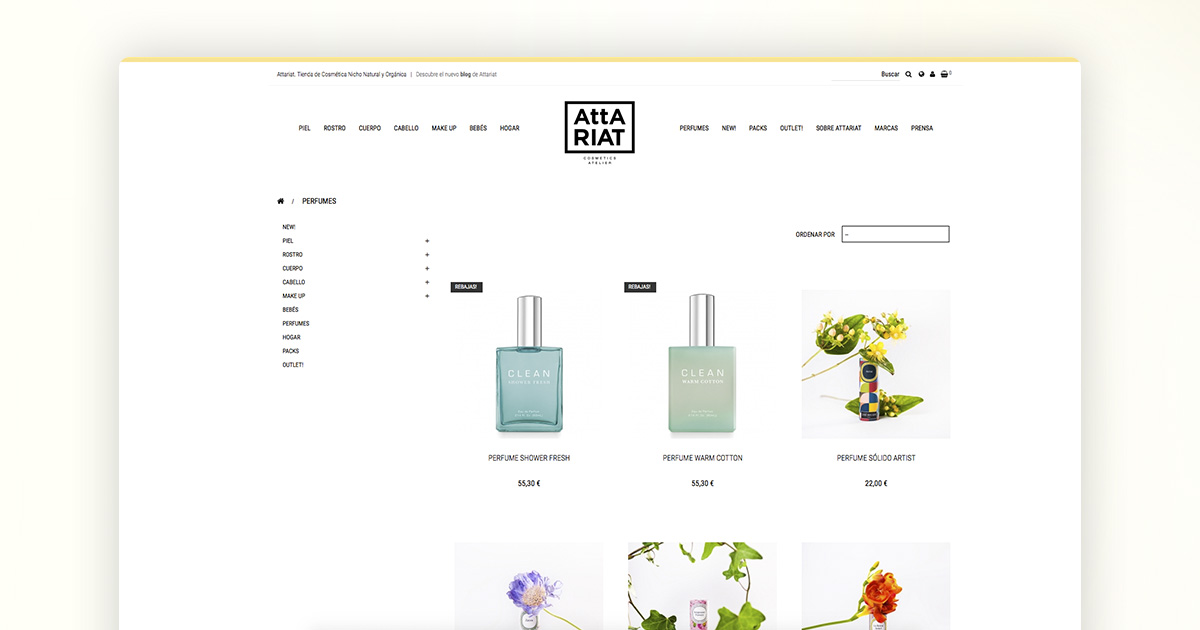The image size is (1200, 630).
Task: Open Make Up in the top navigation
Action: pyautogui.click(x=444, y=128)
